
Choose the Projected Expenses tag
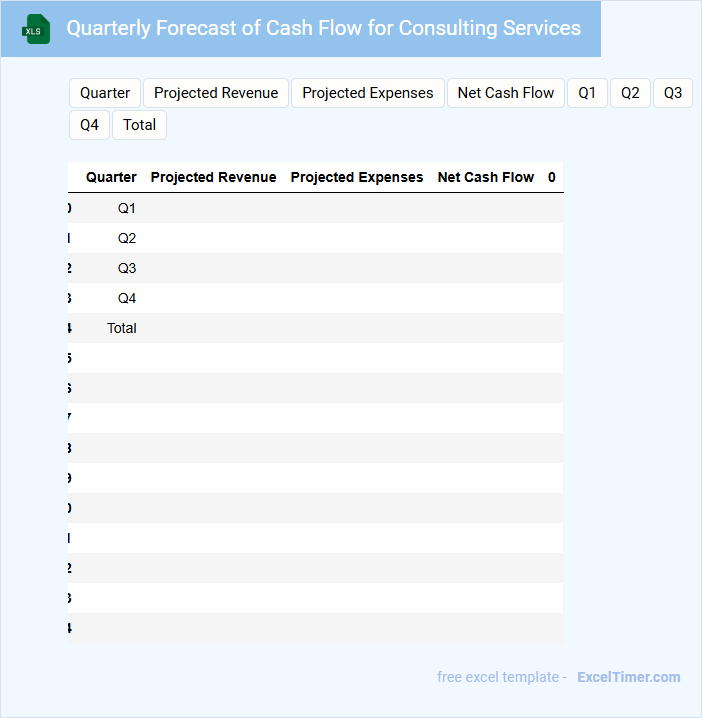coord(368,93)
